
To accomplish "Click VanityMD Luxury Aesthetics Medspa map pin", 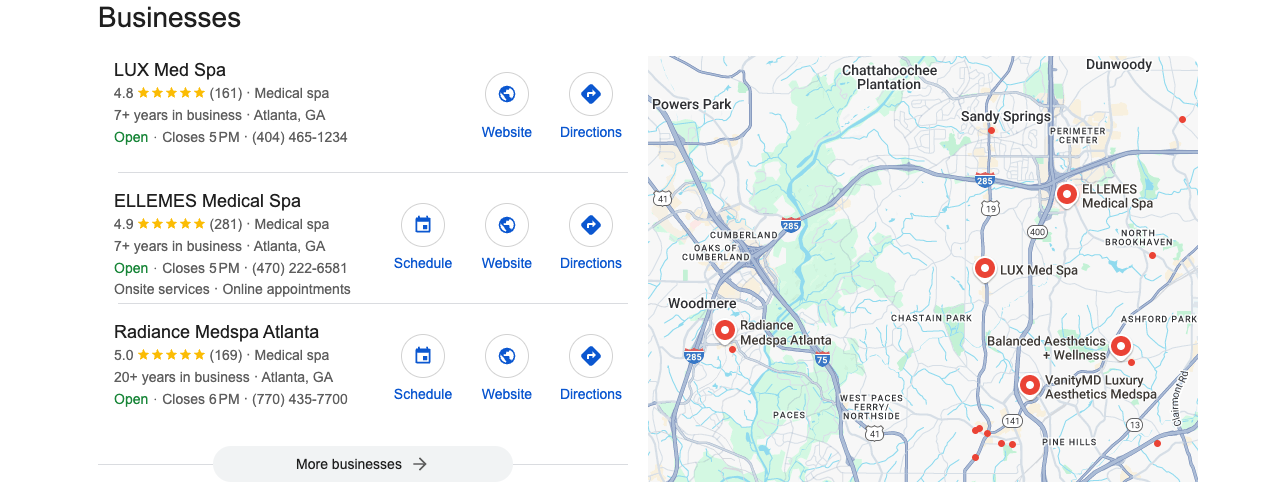I will [x=1030, y=385].
